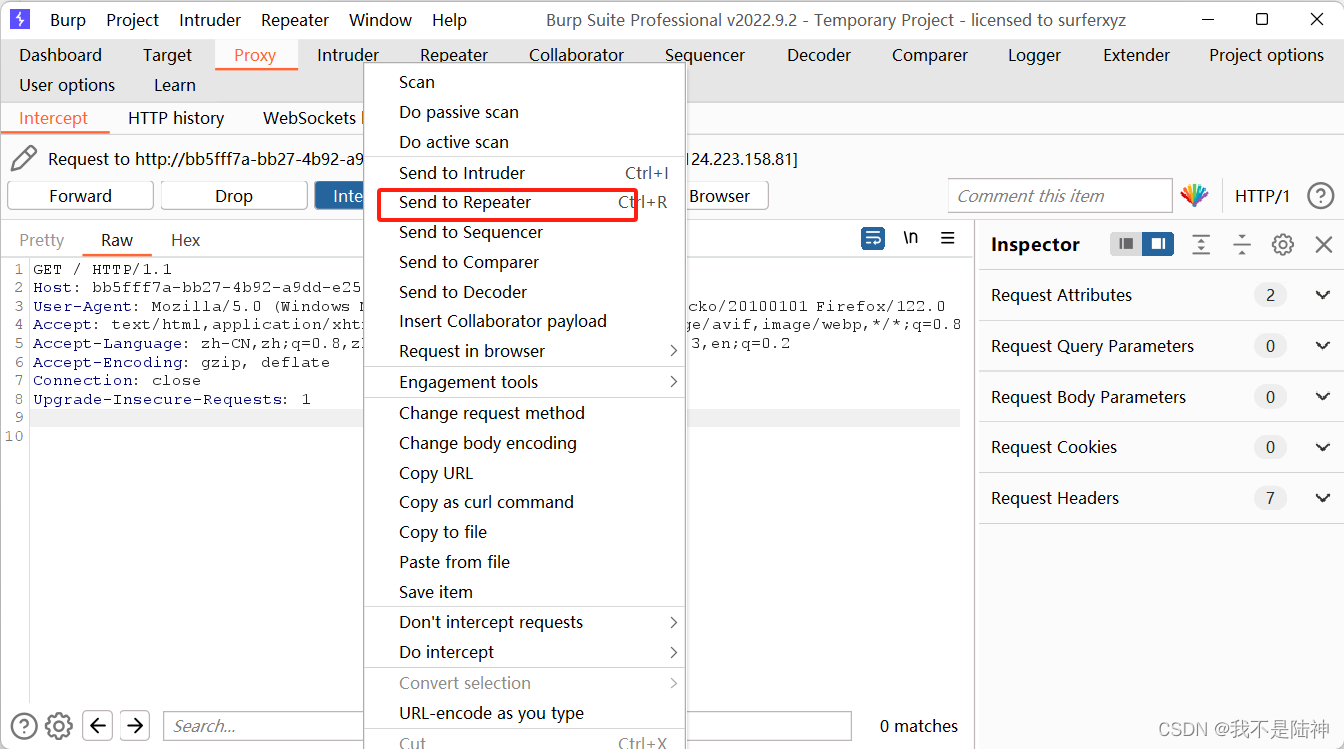Click the Inspector expand all sections icon
Viewport: 1344px width, 749px height.
[1201, 244]
